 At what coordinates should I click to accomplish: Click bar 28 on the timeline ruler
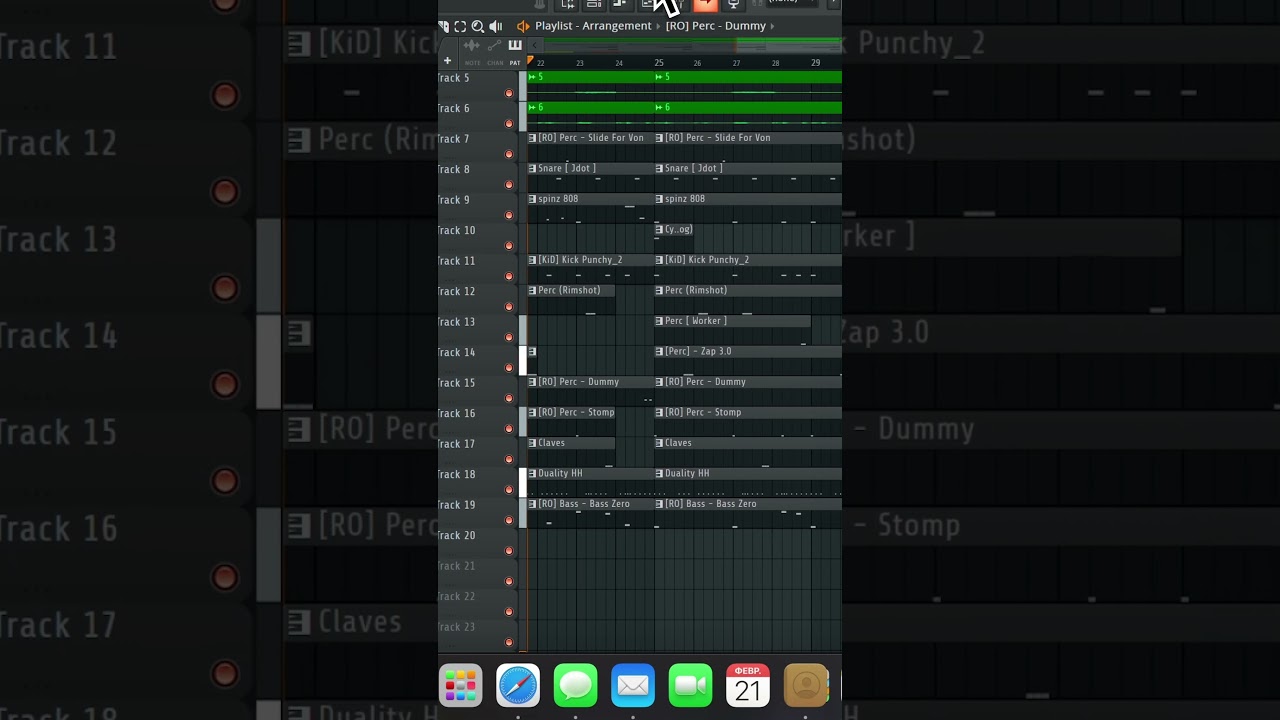coord(776,63)
